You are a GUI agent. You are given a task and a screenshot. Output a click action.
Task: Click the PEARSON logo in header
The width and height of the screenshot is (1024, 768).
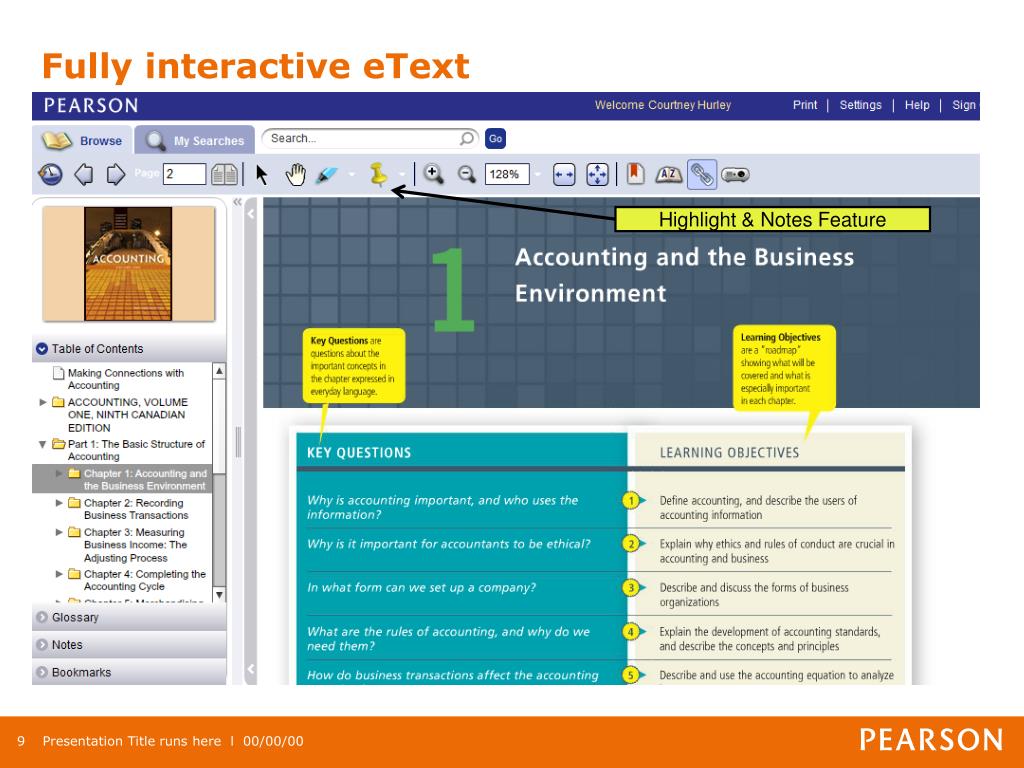click(x=91, y=106)
